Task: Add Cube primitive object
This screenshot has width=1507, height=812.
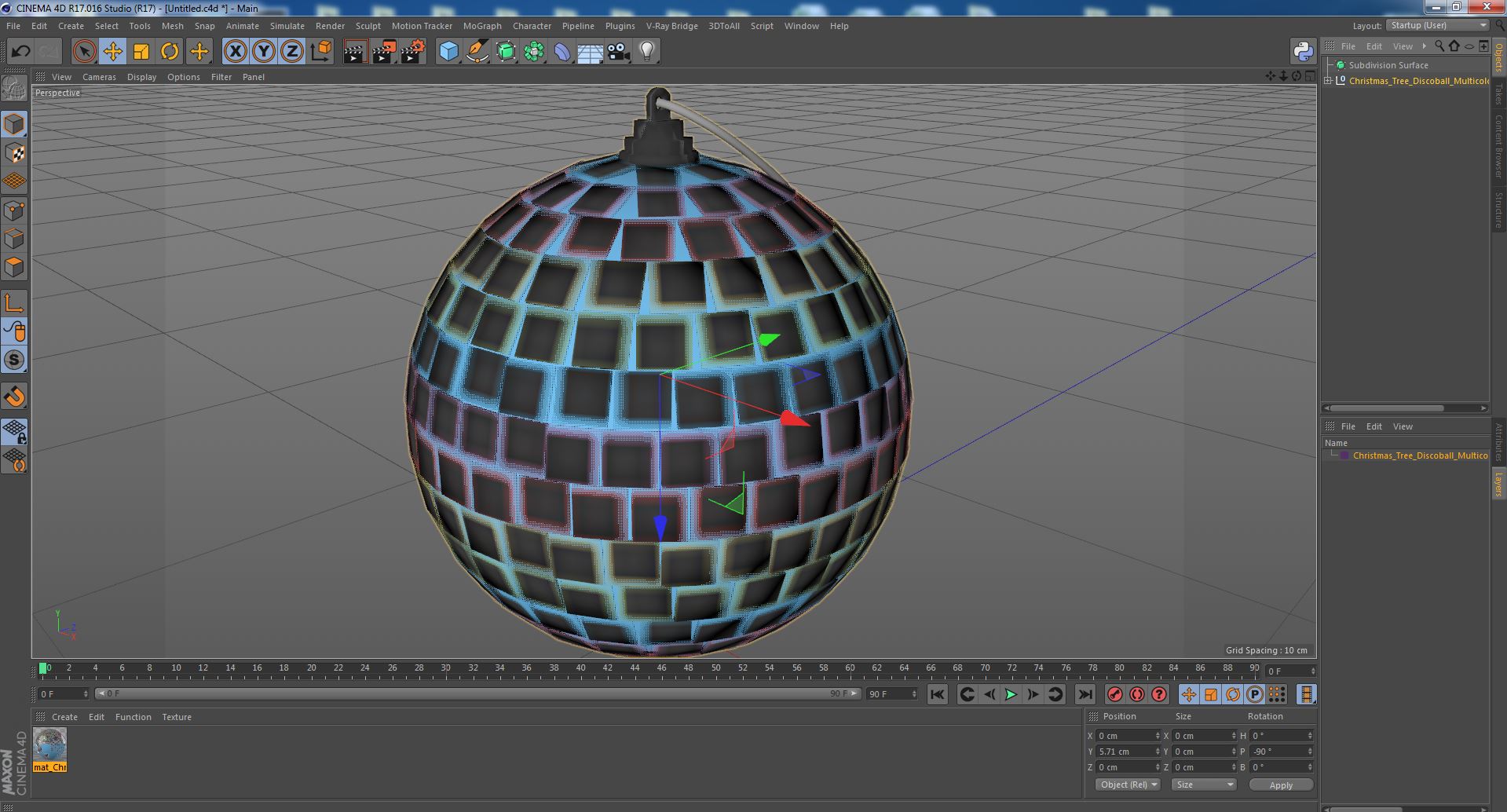Action: click(448, 52)
